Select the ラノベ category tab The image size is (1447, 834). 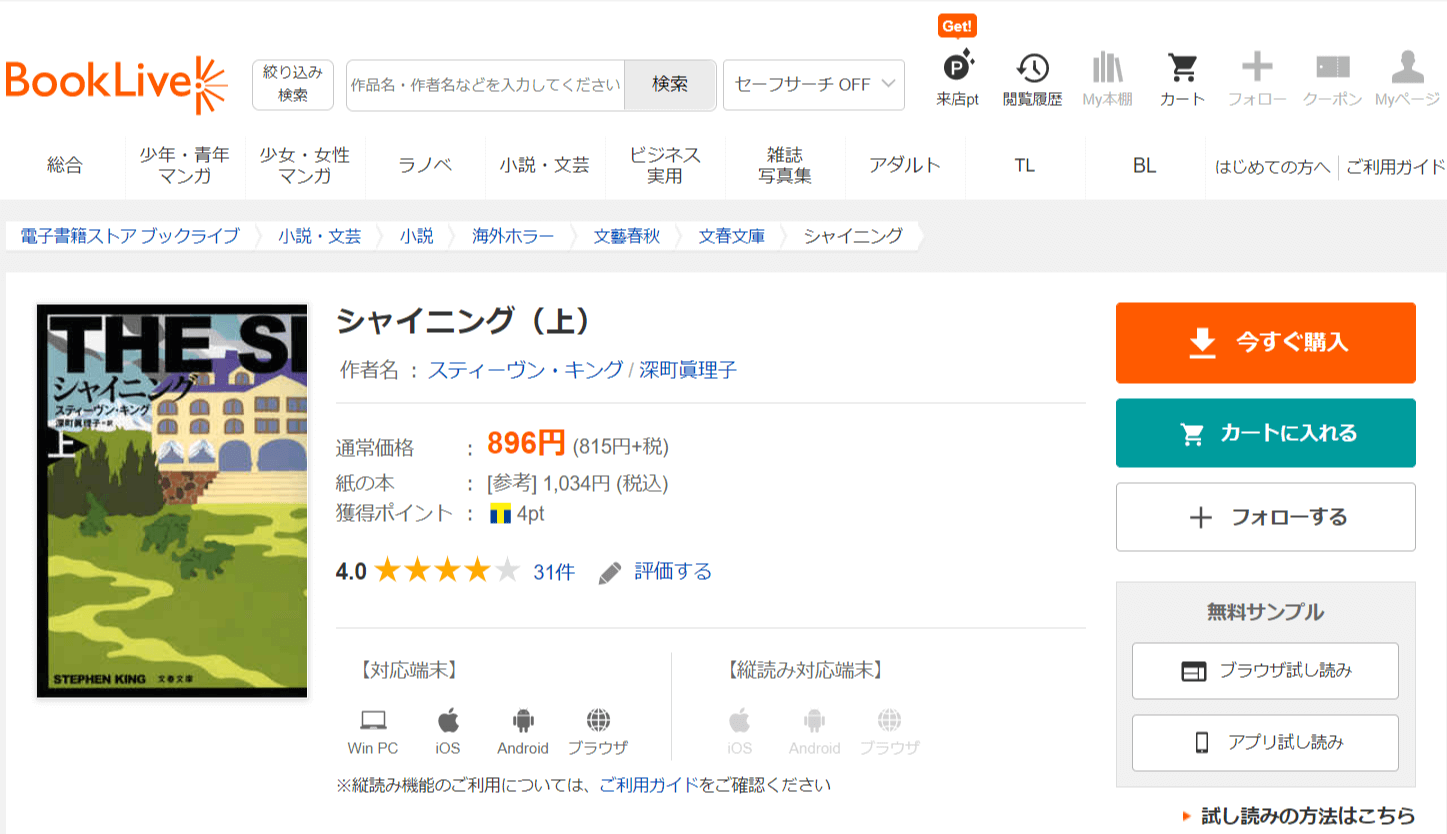425,166
